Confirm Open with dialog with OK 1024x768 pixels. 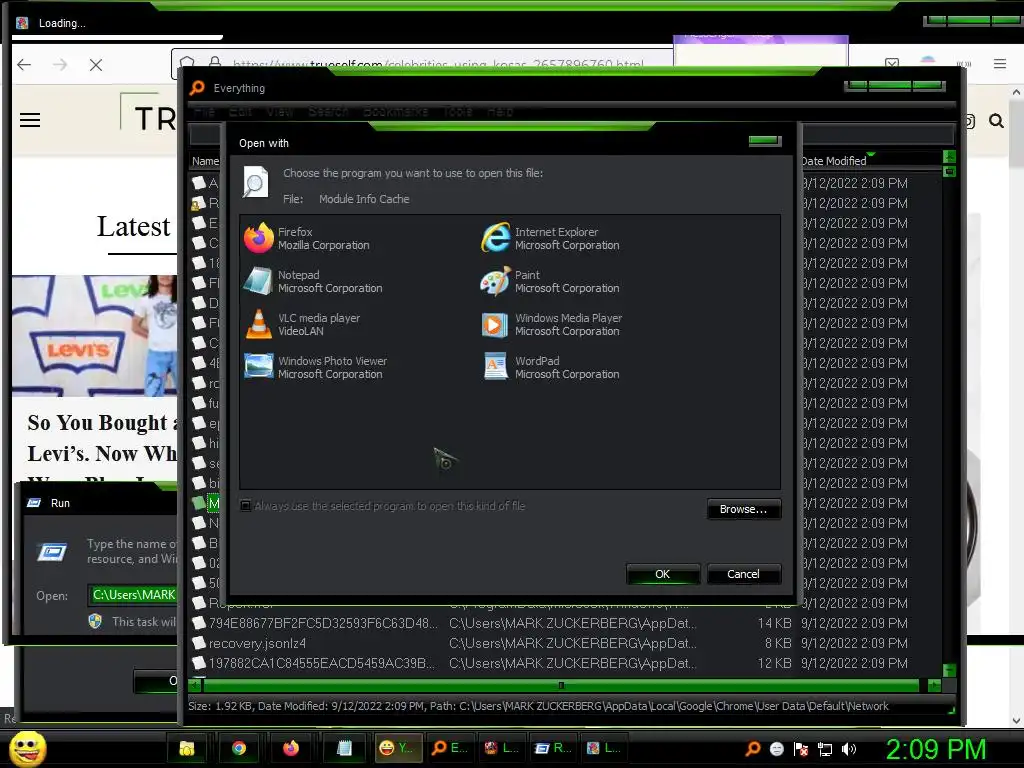(x=662, y=574)
